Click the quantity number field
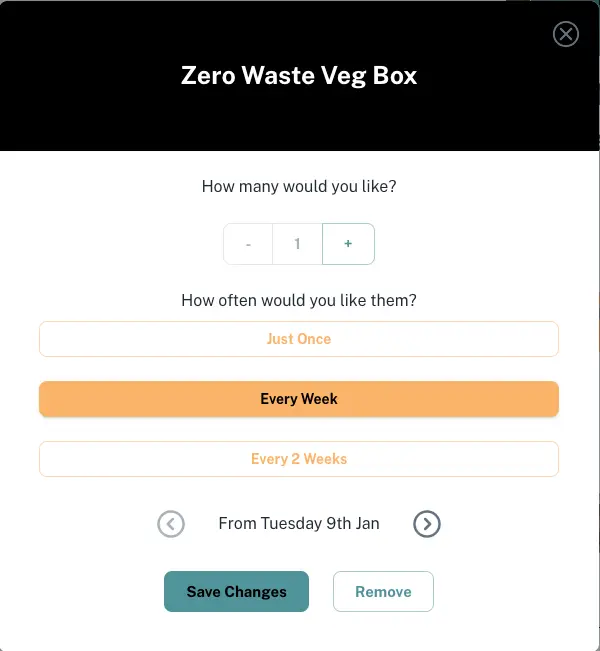 [x=298, y=244]
